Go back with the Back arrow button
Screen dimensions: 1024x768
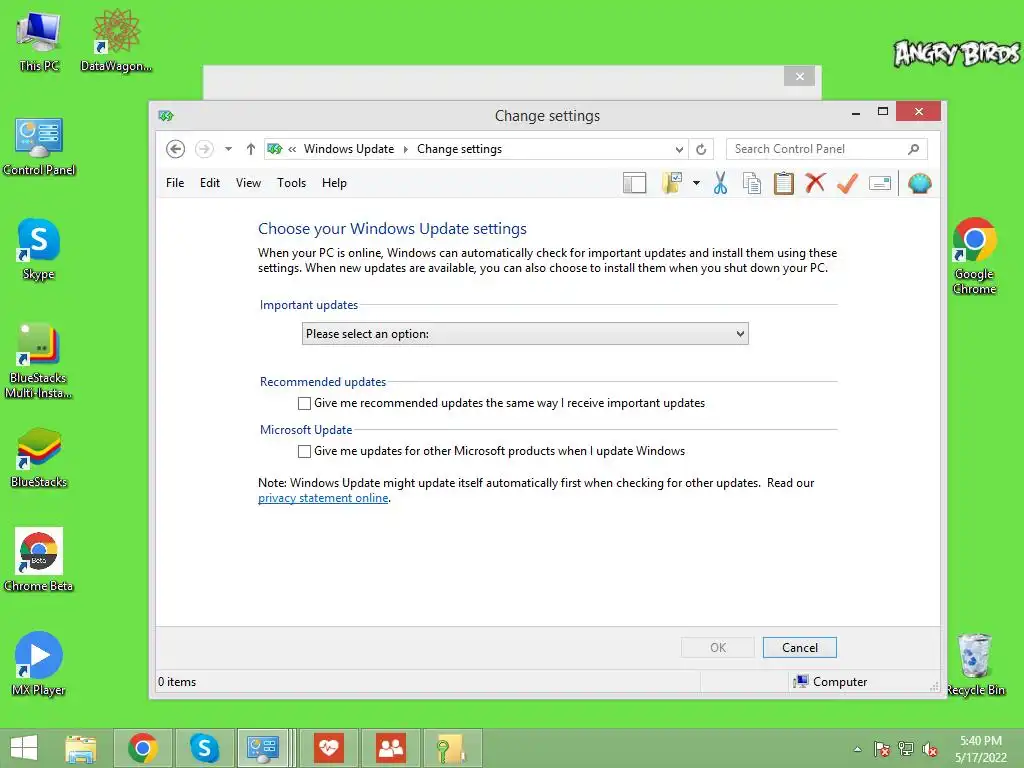point(175,150)
